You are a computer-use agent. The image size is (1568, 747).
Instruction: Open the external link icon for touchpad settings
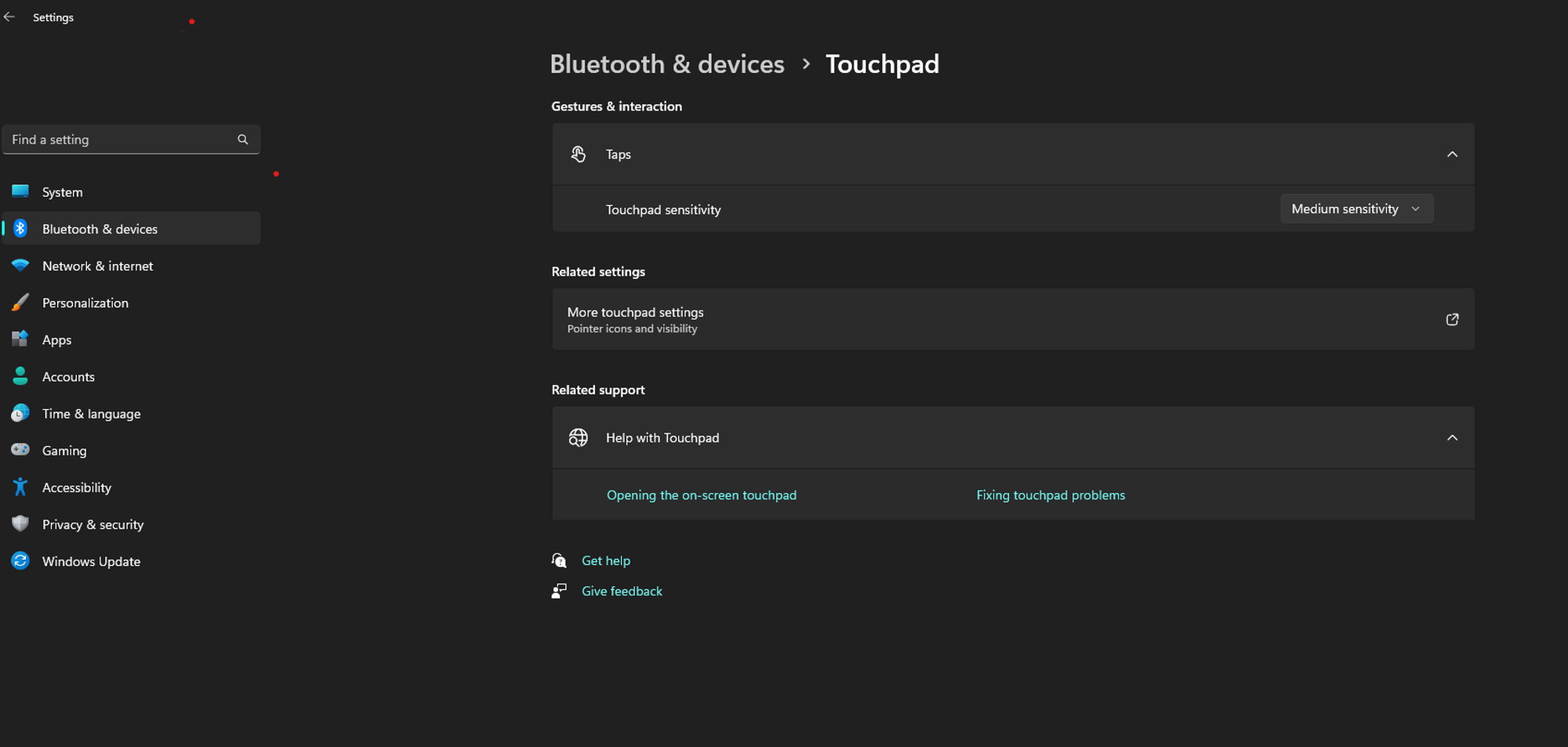tap(1452, 319)
